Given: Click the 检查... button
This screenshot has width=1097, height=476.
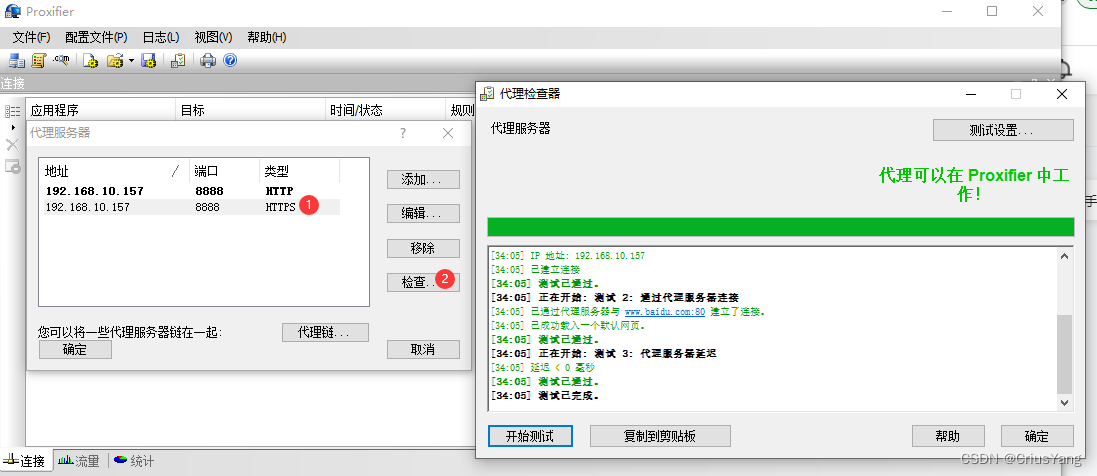Looking at the screenshot, I should 423,282.
